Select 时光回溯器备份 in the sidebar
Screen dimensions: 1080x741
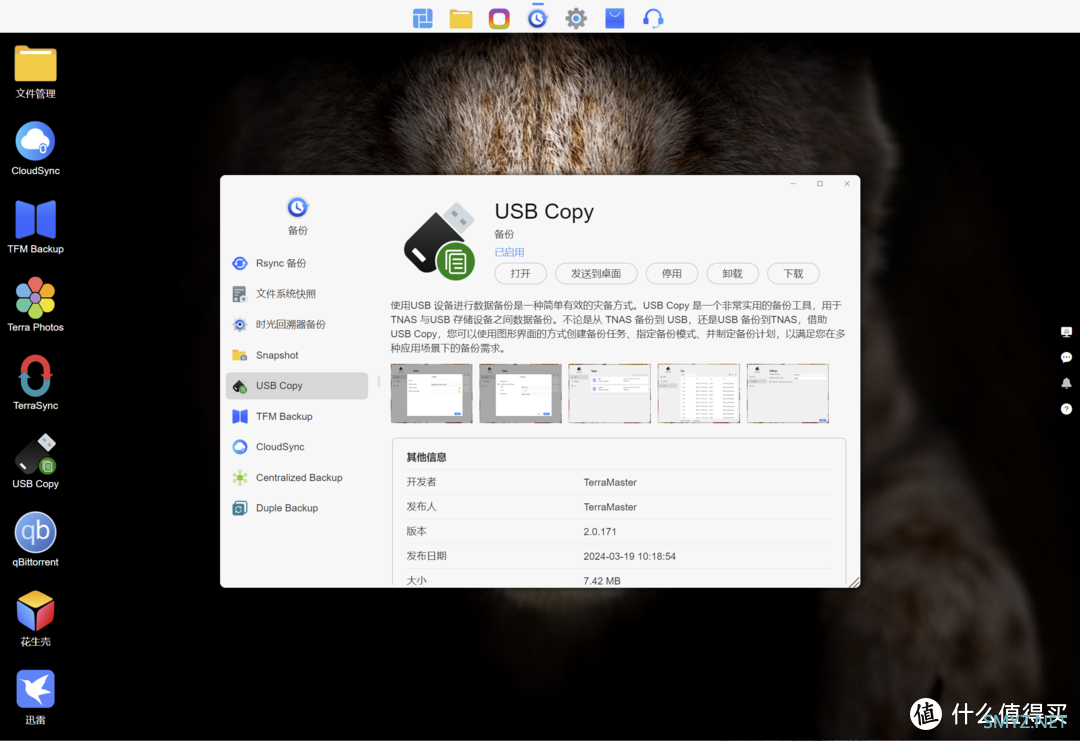(x=297, y=324)
